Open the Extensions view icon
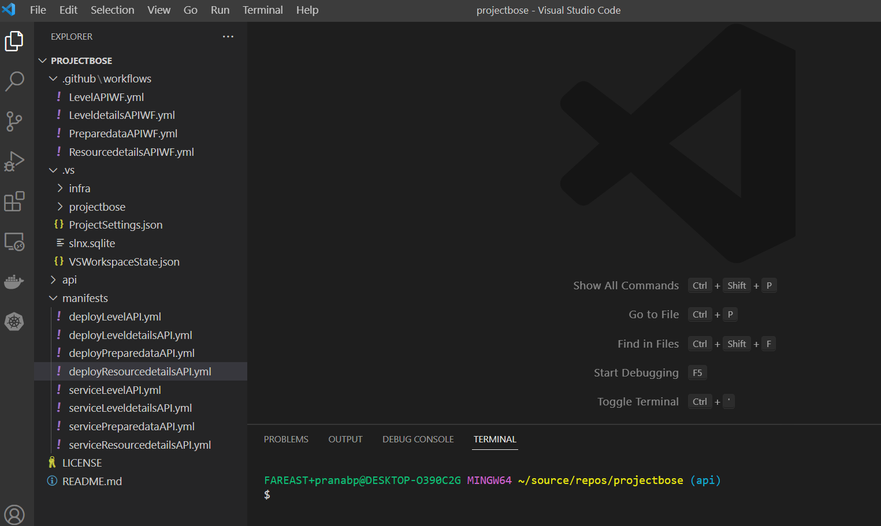Screen dimensions: 881x526 click(x=14, y=201)
